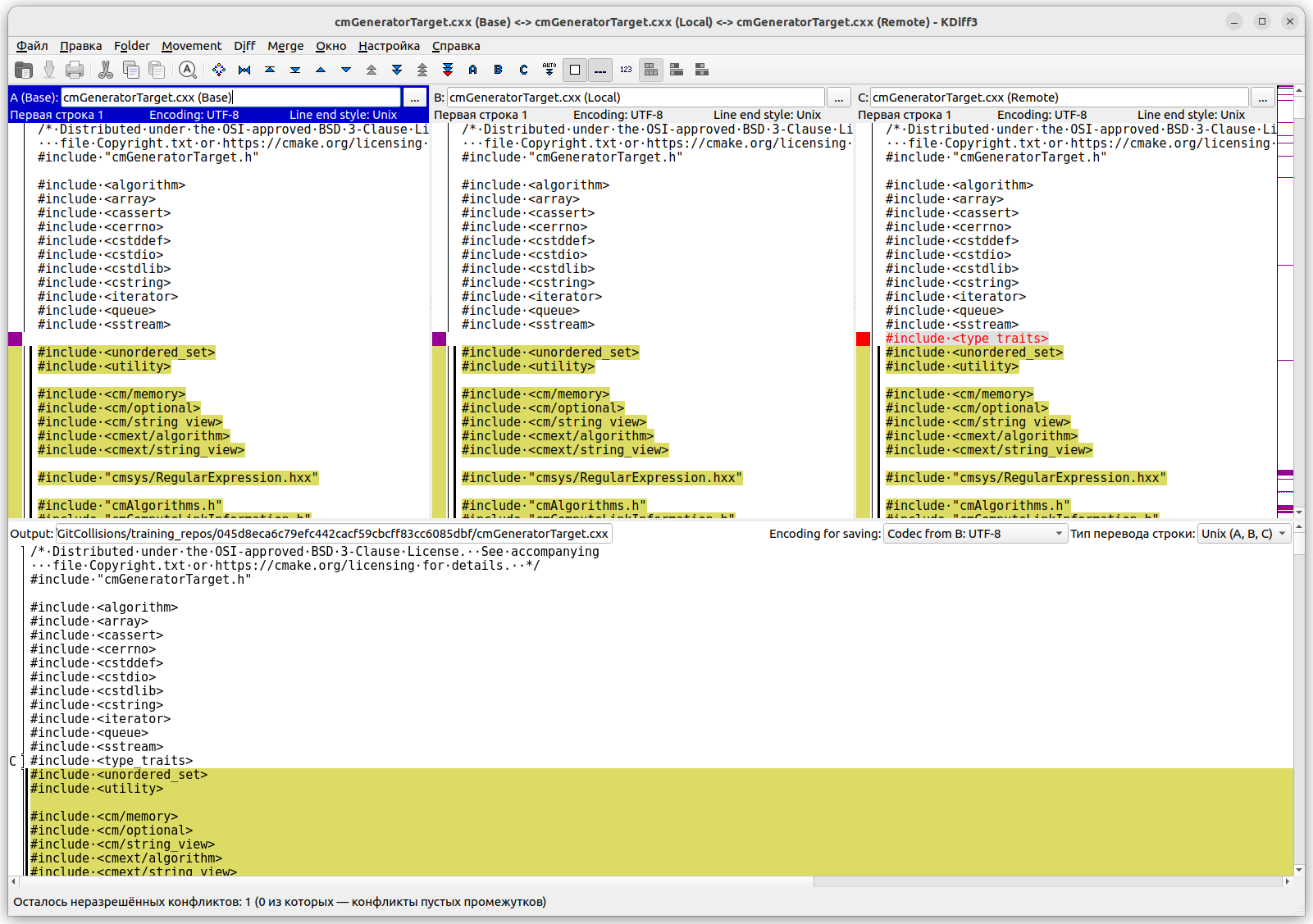This screenshot has height=924, width=1313.
Task: Click the Print icon in toolbar
Action: click(x=75, y=70)
